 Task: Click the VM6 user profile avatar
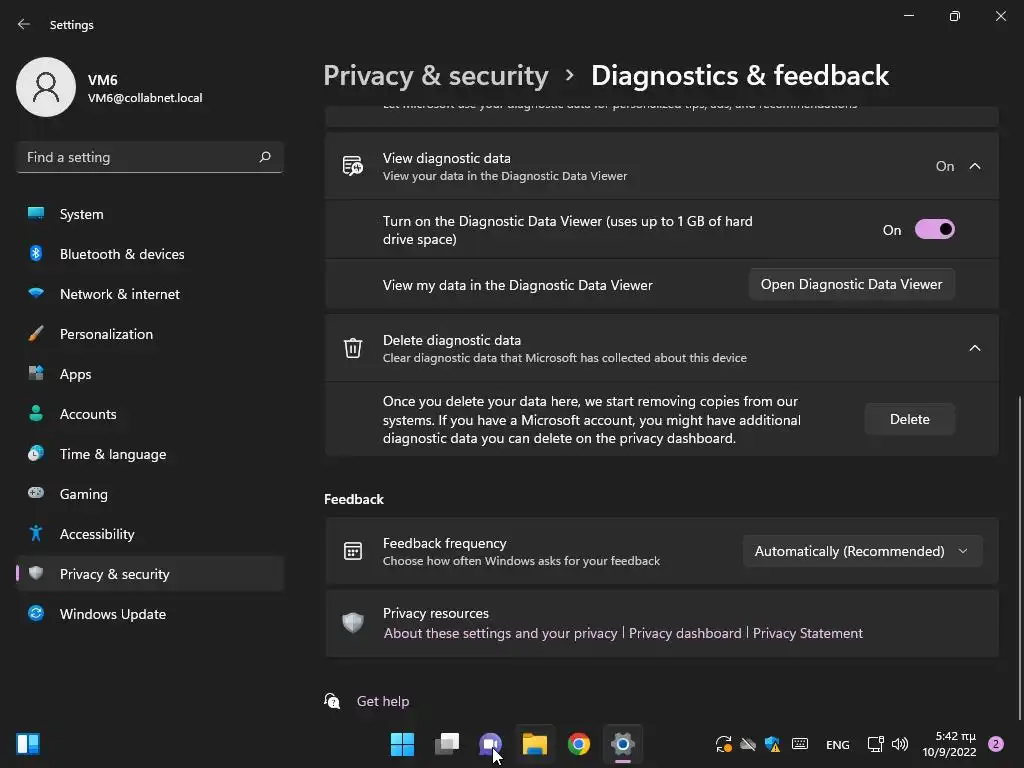pos(46,87)
